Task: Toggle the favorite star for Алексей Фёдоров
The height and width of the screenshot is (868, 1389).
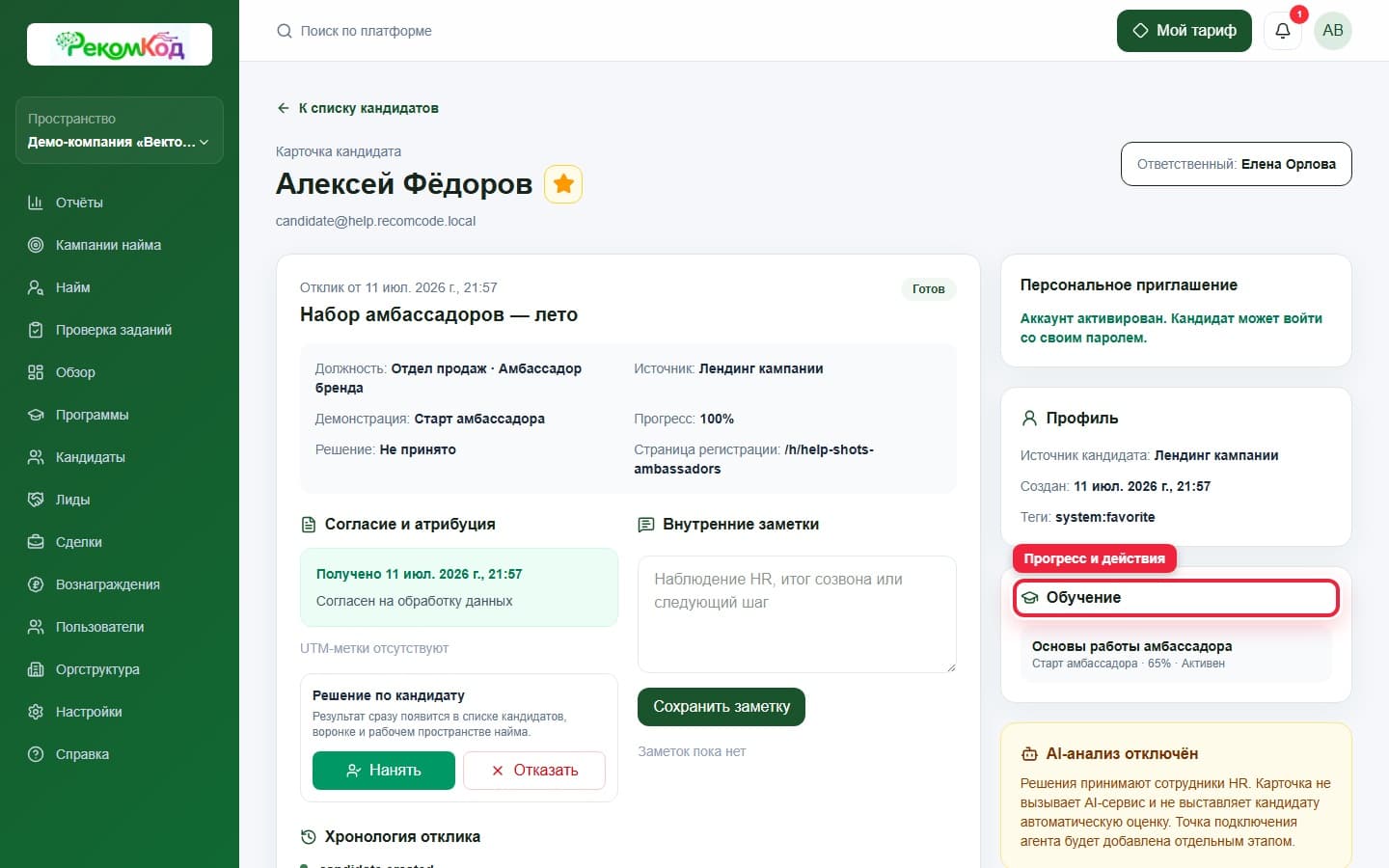Action: (x=563, y=184)
